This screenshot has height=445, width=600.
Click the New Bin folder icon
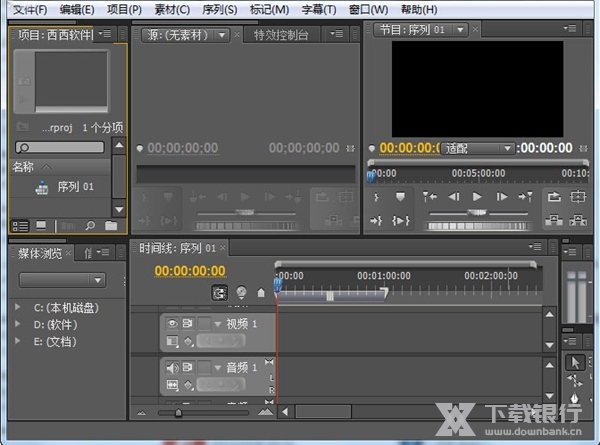point(110,226)
